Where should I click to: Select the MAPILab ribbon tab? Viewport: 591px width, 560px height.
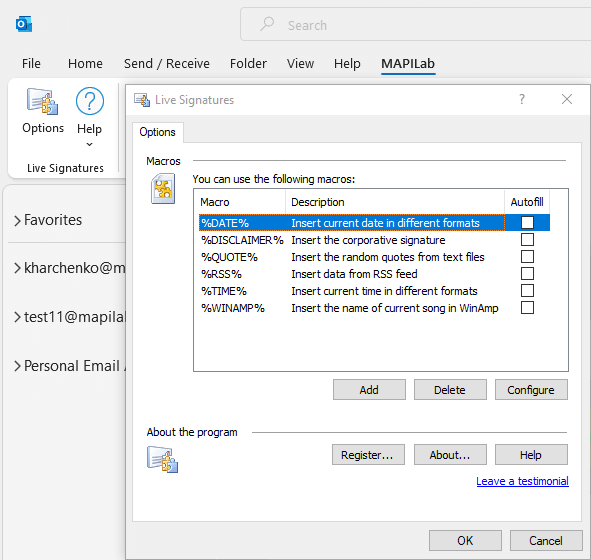(x=408, y=63)
